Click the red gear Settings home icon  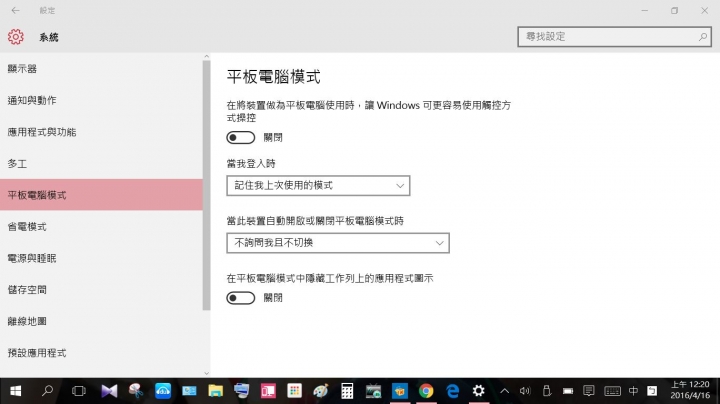(x=16, y=37)
